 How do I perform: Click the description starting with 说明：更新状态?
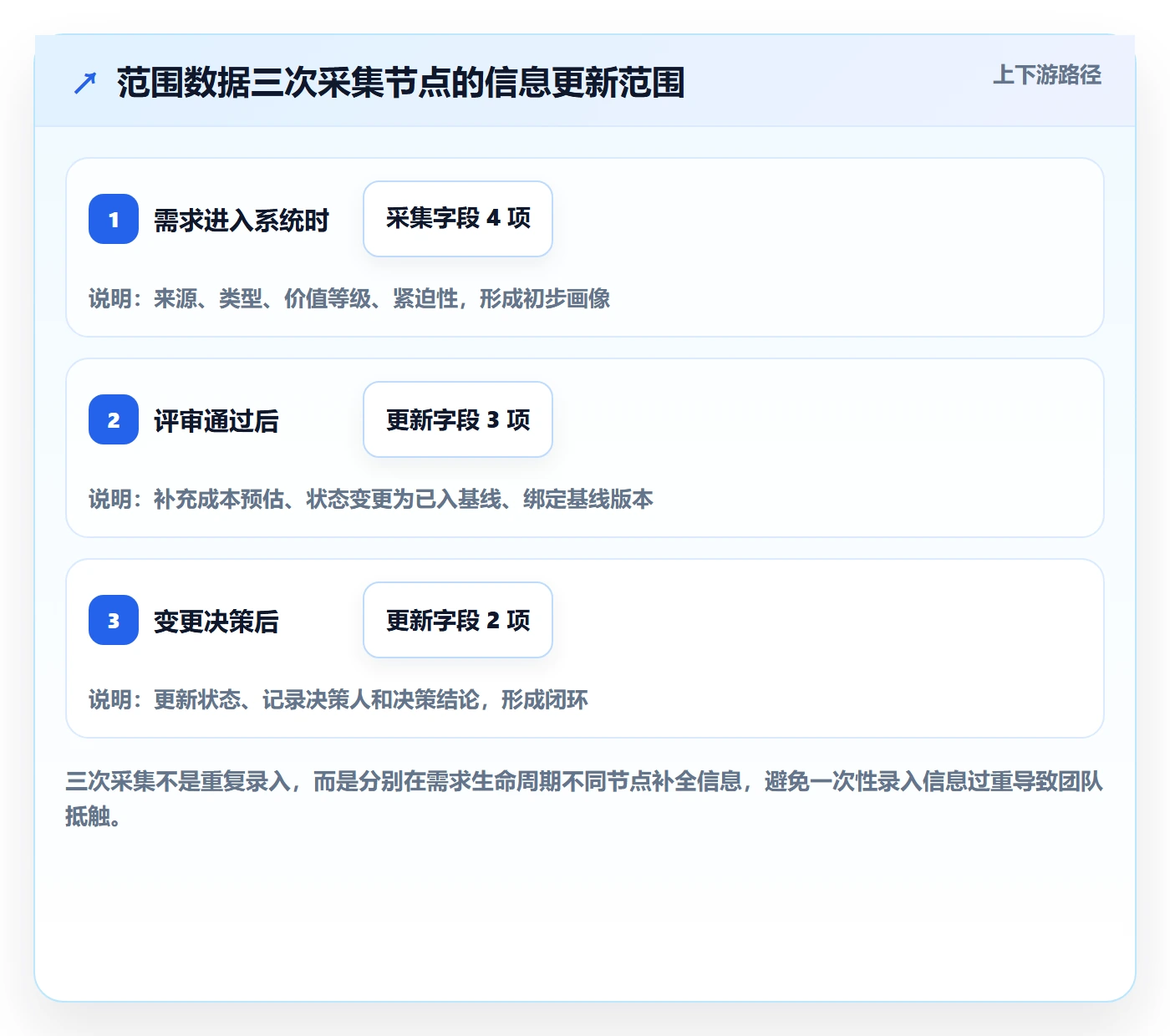click(x=338, y=699)
